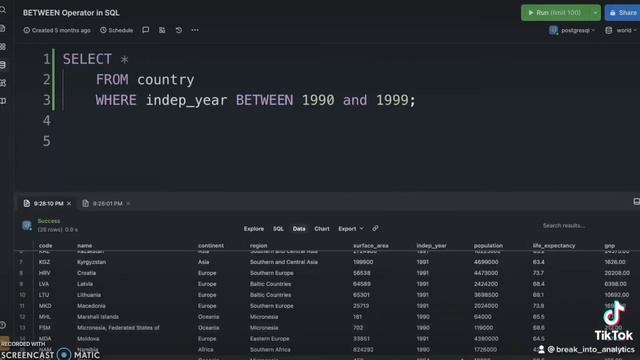Focus the Search results input field
Image resolution: width=640 pixels, height=360 pixels.
[x=564, y=225]
